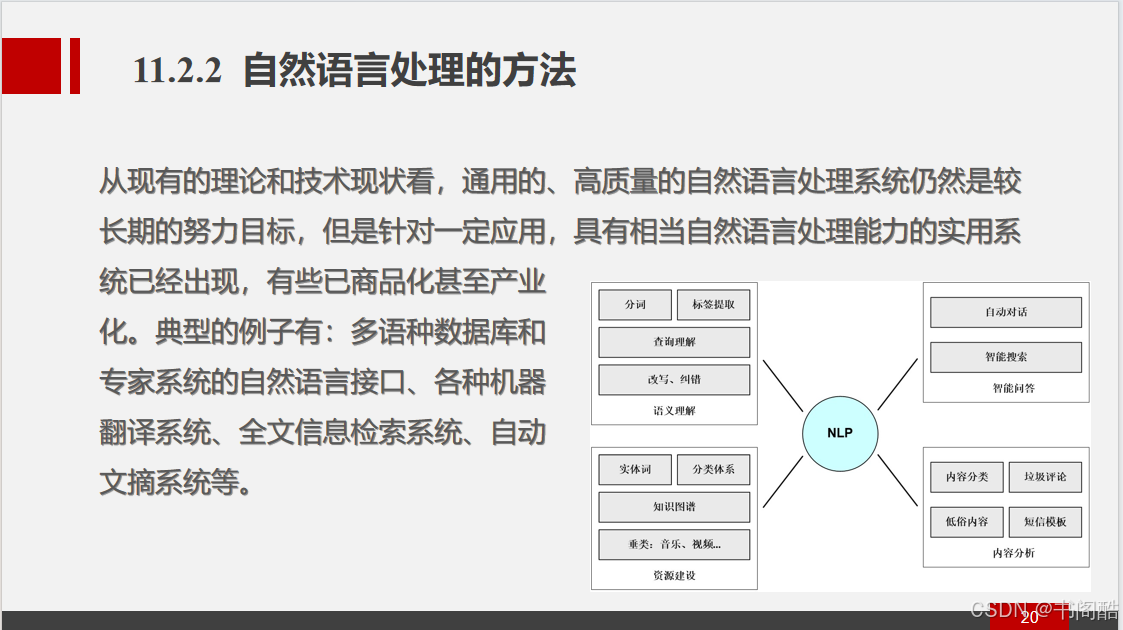
Task: Select the 查询理解 box
Action: (674, 342)
